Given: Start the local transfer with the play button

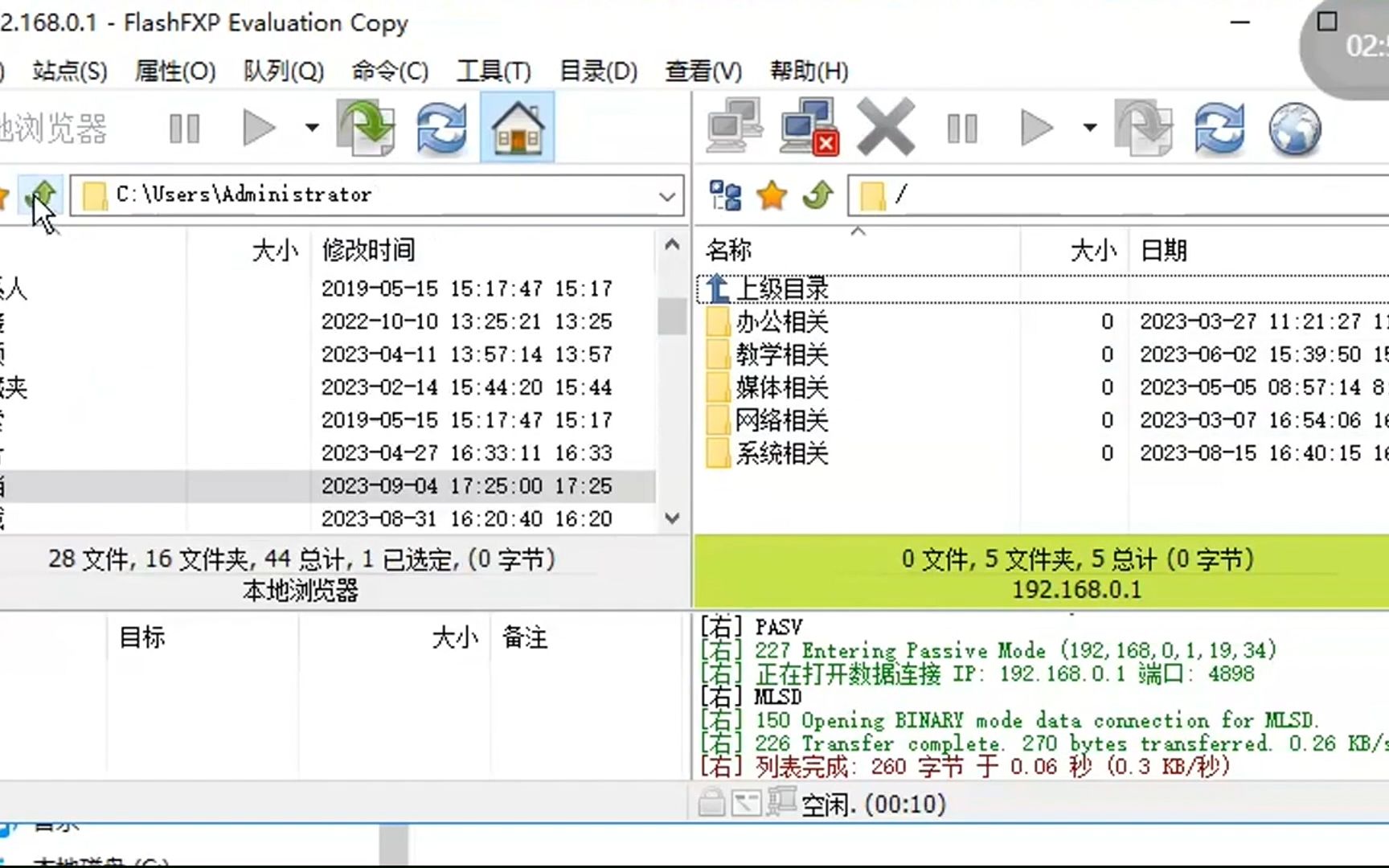Looking at the screenshot, I should click(257, 127).
